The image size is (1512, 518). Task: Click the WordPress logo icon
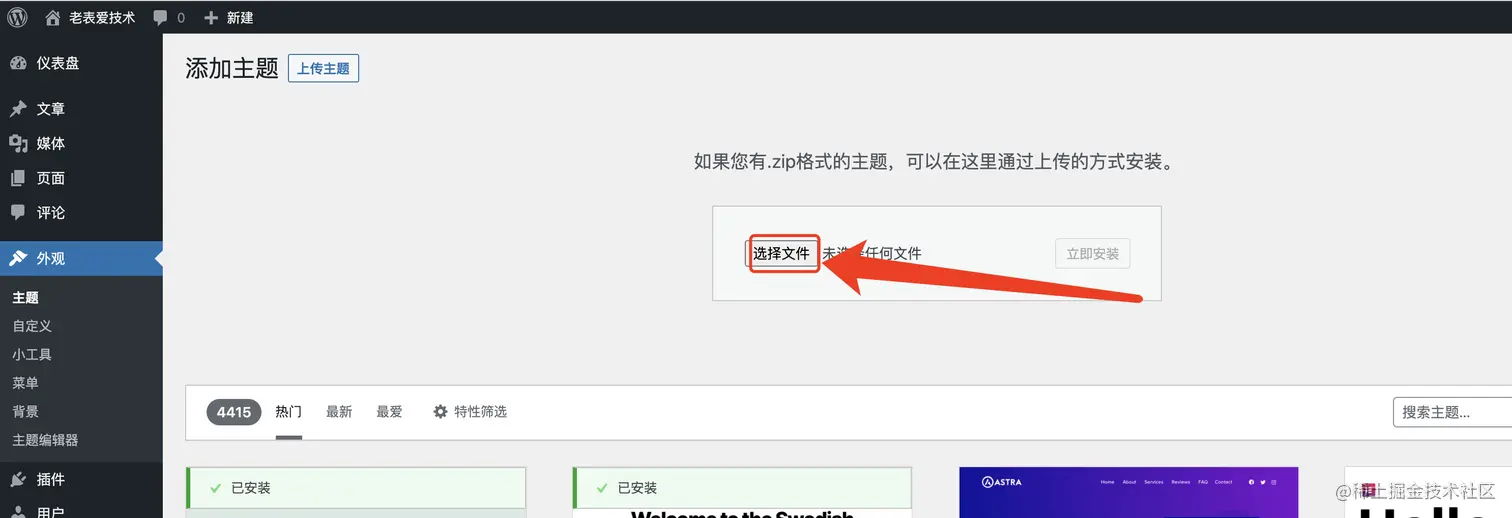click(x=17, y=17)
